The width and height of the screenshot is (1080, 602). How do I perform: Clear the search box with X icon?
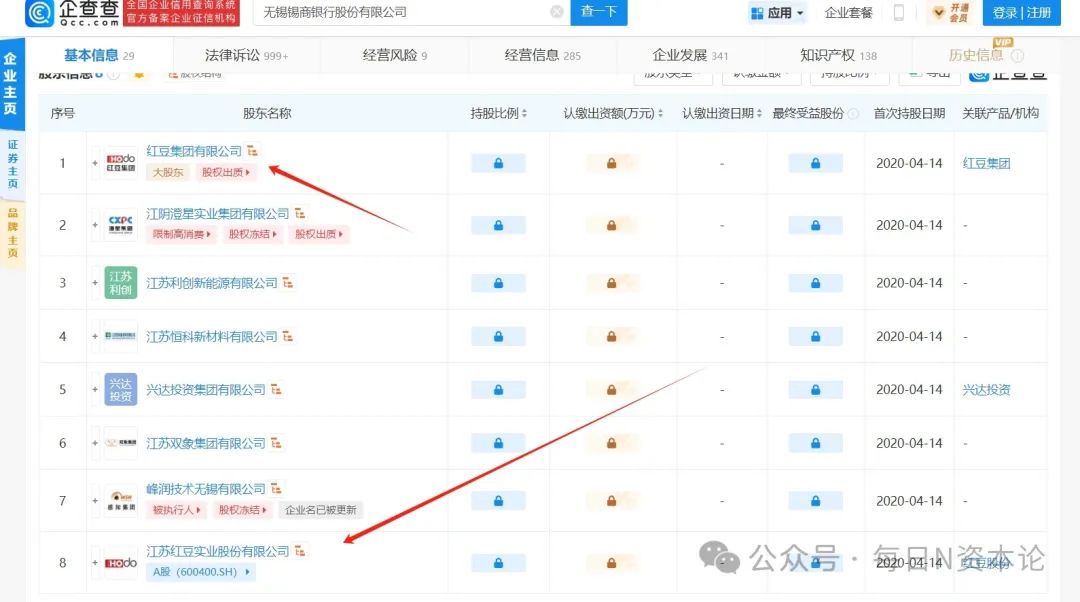[557, 12]
